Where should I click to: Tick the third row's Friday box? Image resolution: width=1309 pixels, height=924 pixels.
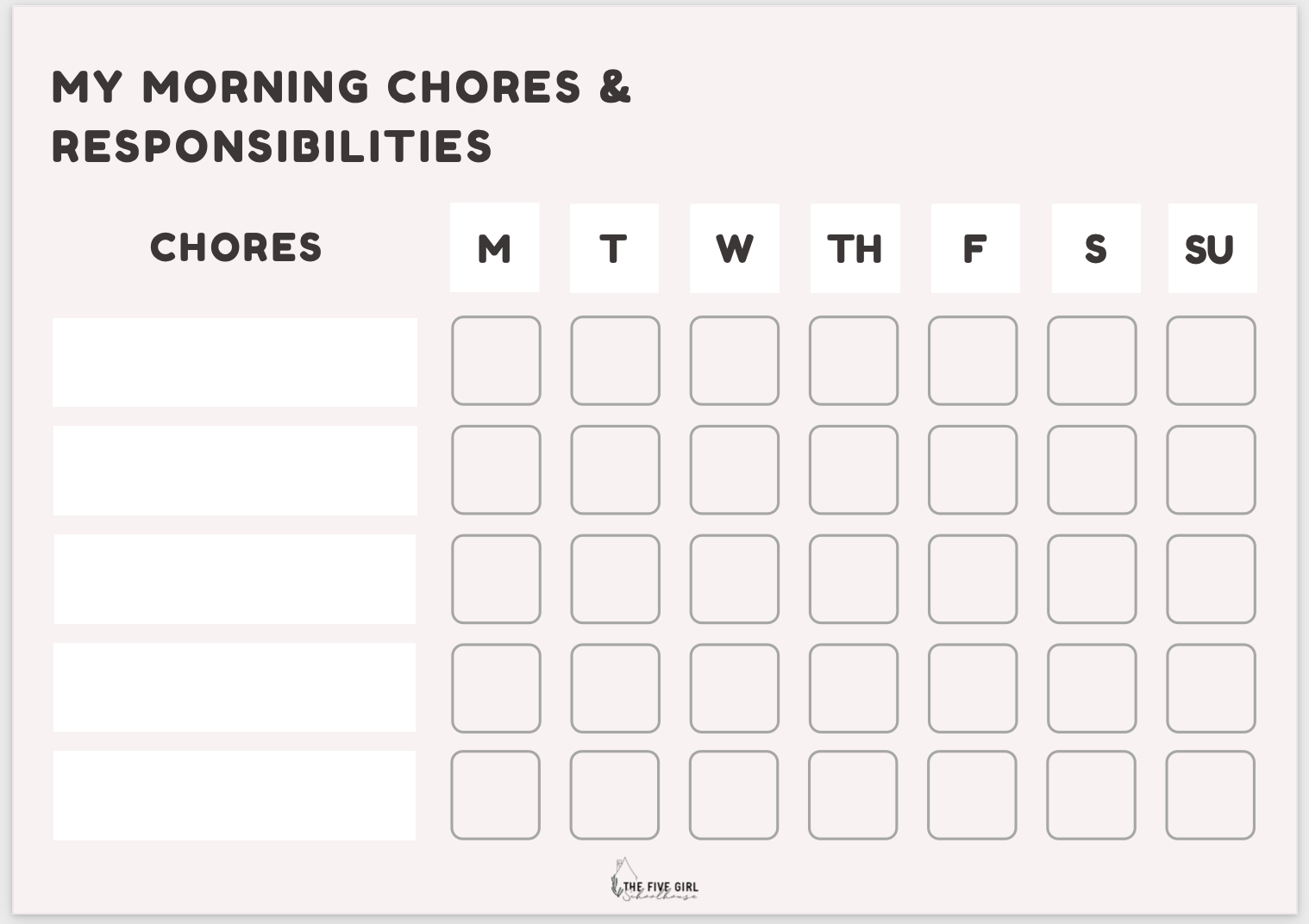tap(973, 579)
